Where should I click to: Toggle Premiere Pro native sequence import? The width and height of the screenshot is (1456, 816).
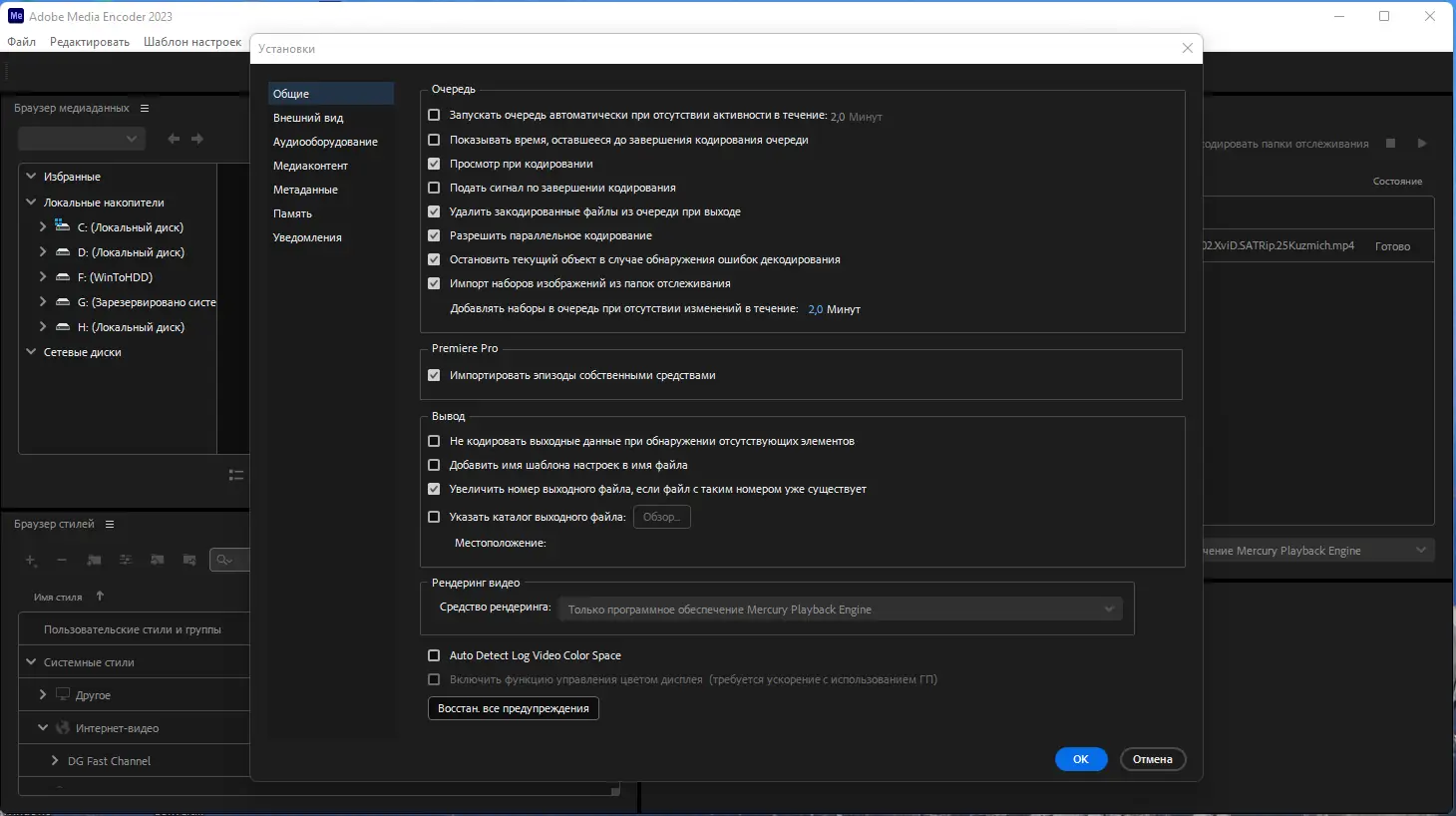pyautogui.click(x=434, y=375)
